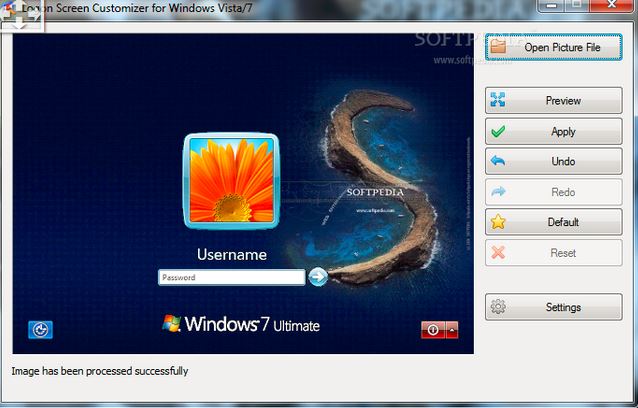Screen dimensions: 638x408
Task: Click the Preview button
Action: [x=553, y=100]
